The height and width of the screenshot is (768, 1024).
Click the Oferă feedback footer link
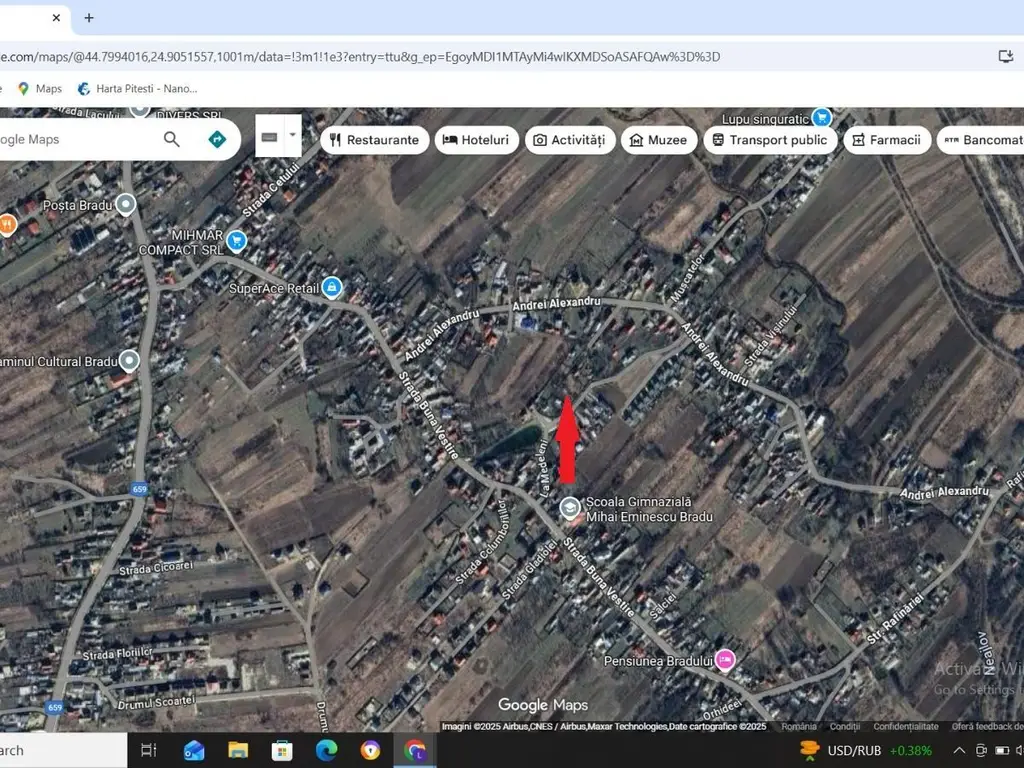tap(987, 726)
